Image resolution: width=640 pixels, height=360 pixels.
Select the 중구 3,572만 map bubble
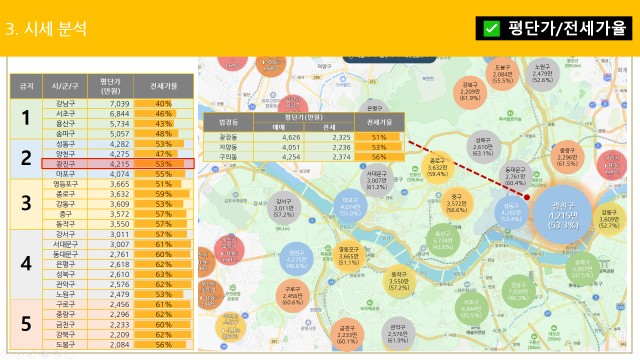tap(456, 203)
